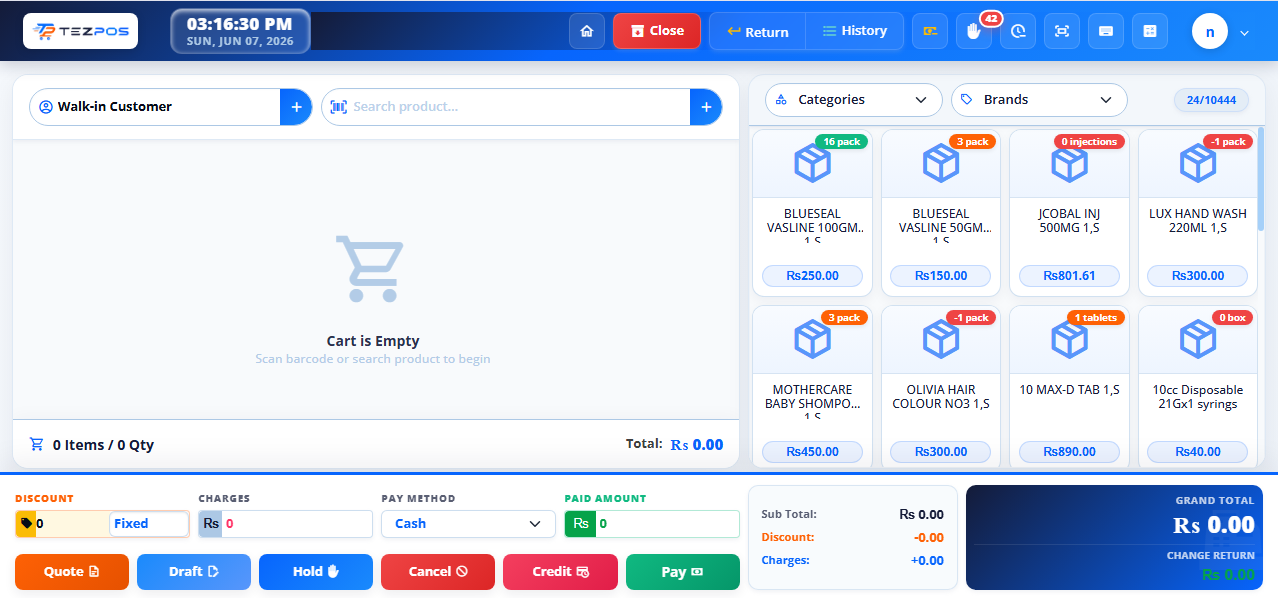Image resolution: width=1278 pixels, height=598 pixels.
Task: Select the Walk-in Customer field
Action: 155,107
